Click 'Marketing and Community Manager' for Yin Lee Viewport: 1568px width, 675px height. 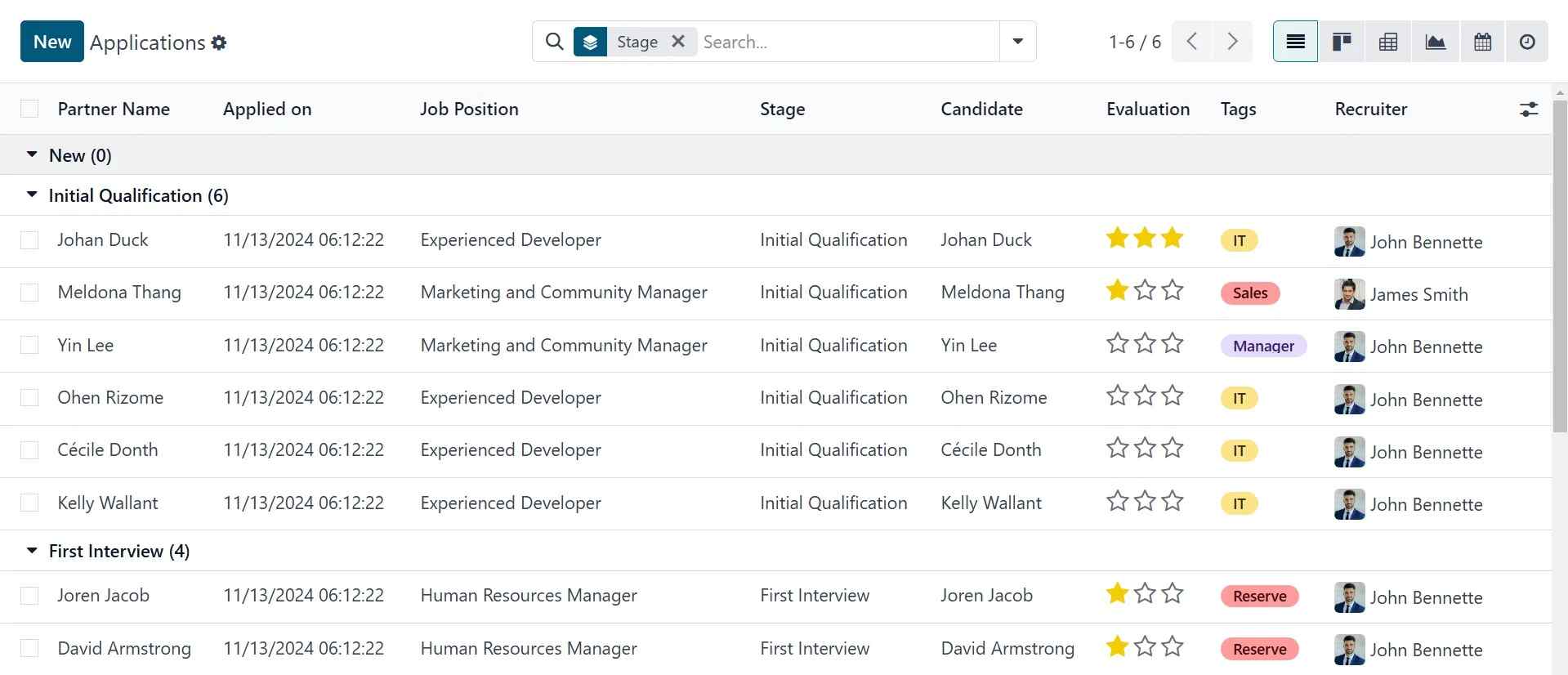(x=564, y=346)
